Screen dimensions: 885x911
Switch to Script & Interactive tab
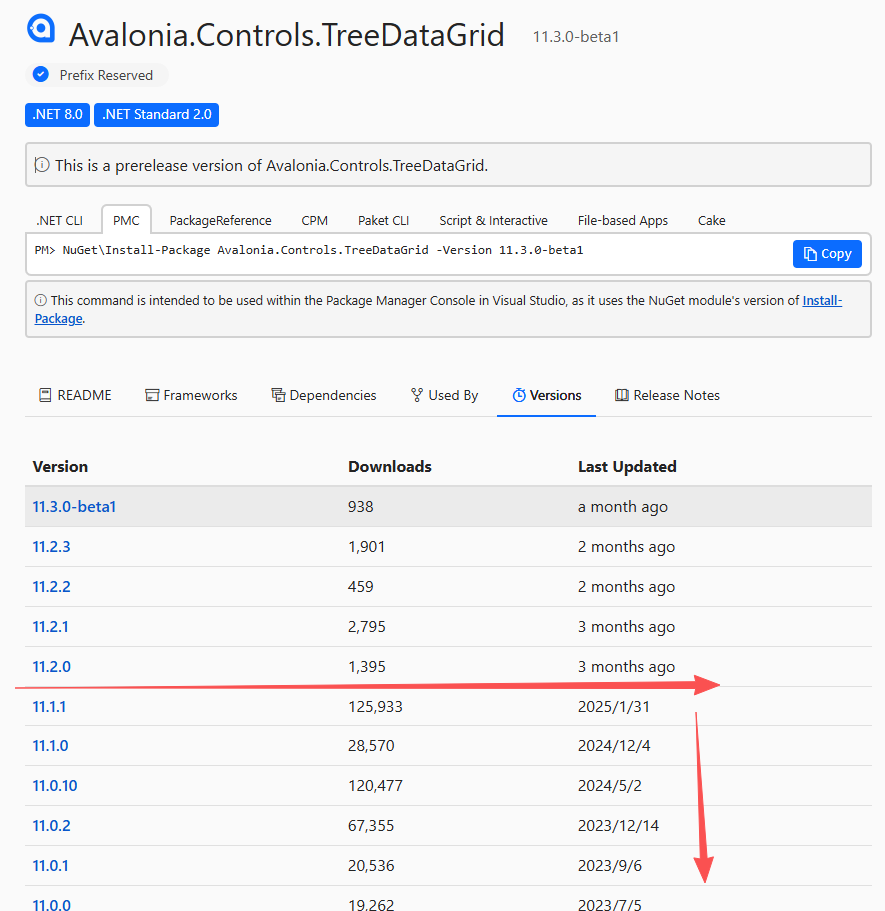tap(493, 220)
